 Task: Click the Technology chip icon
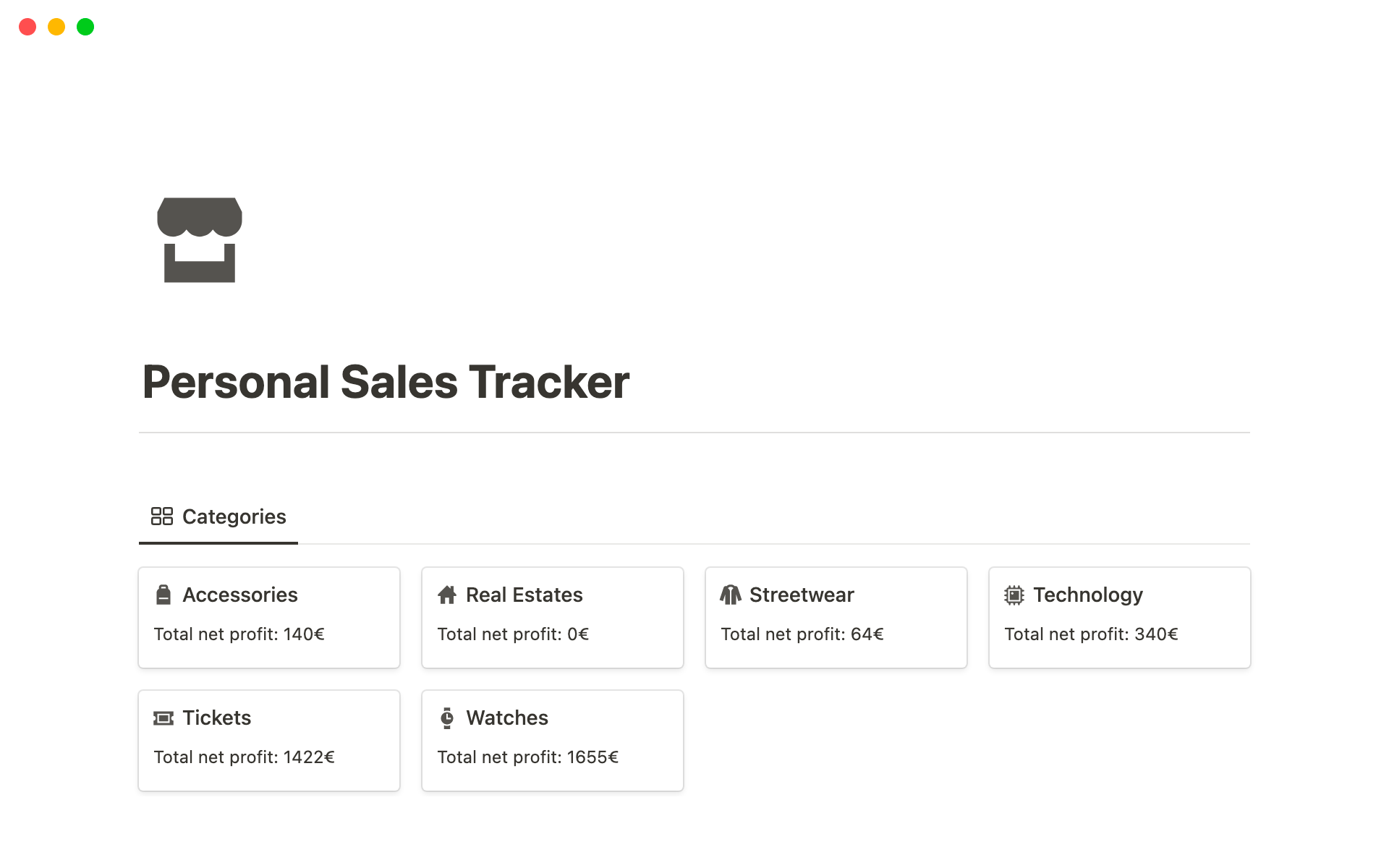[1014, 595]
